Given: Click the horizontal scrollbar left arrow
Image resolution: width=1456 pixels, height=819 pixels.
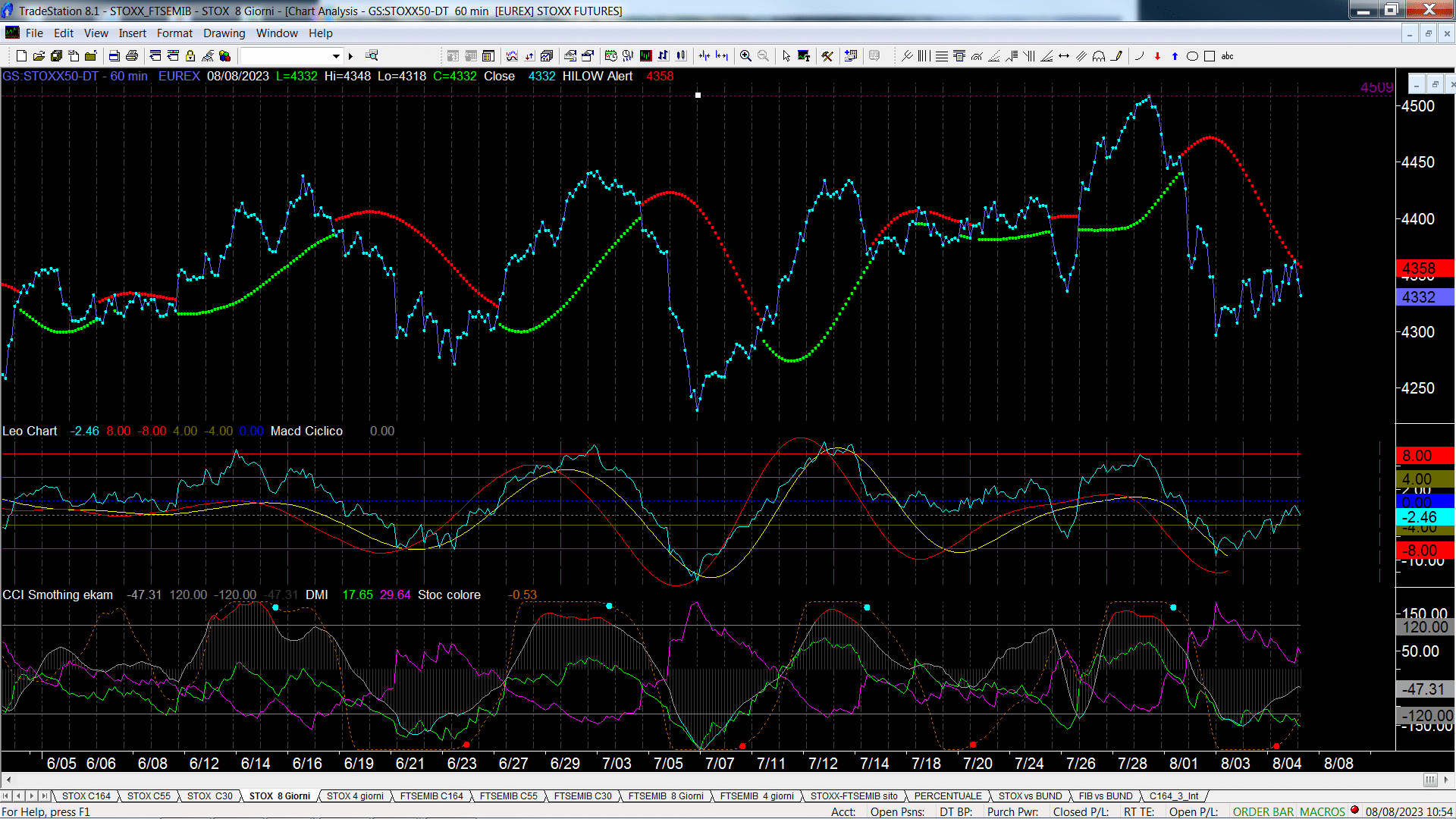Looking at the screenshot, I should point(8,780).
